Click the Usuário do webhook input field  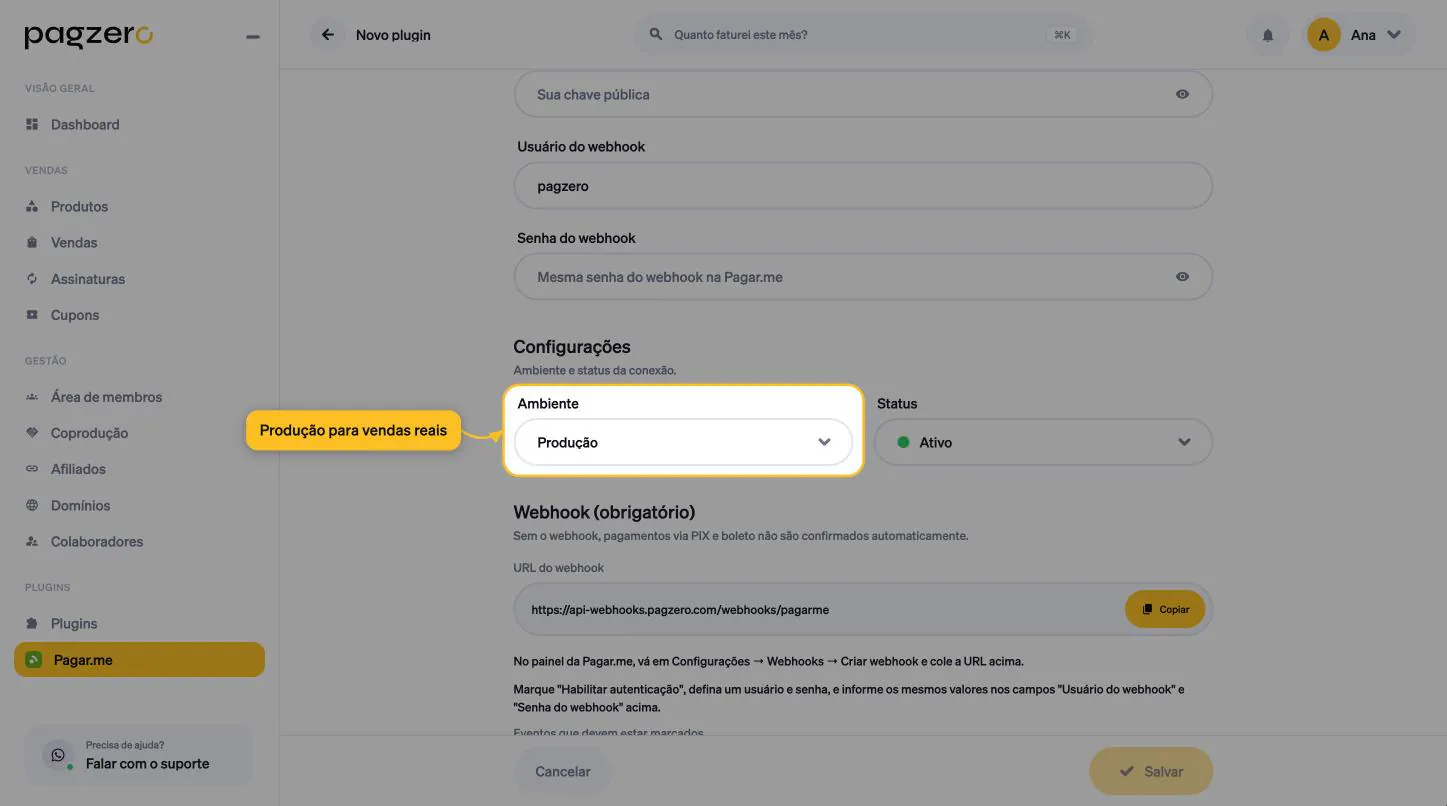coord(863,186)
